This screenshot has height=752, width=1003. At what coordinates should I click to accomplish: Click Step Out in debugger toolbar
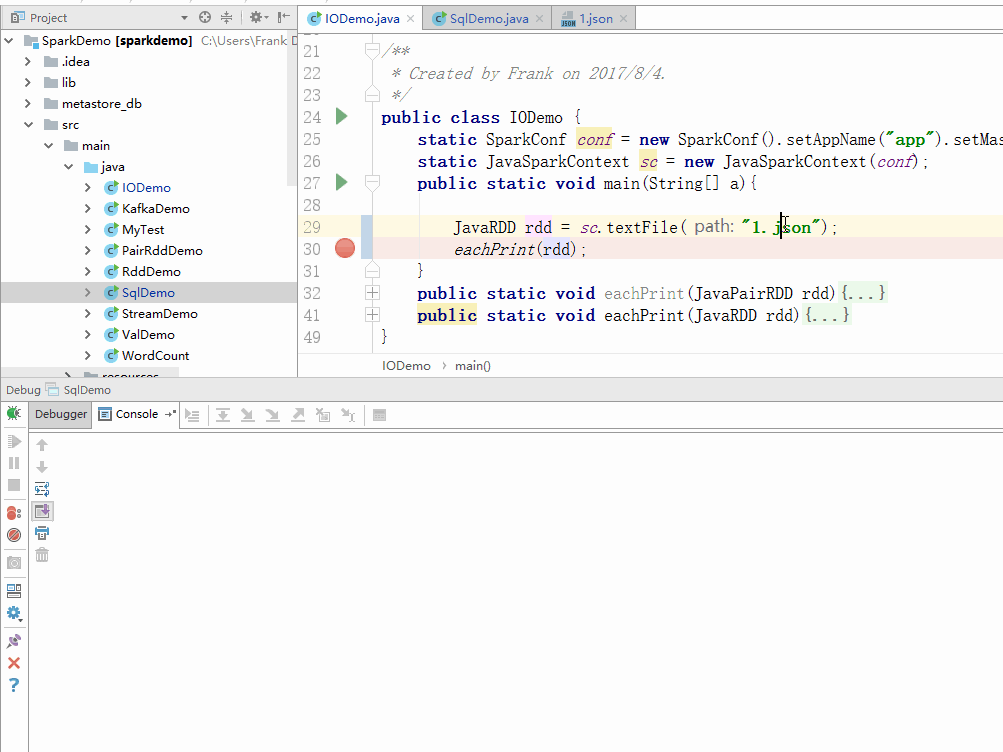pyautogui.click(x=298, y=416)
